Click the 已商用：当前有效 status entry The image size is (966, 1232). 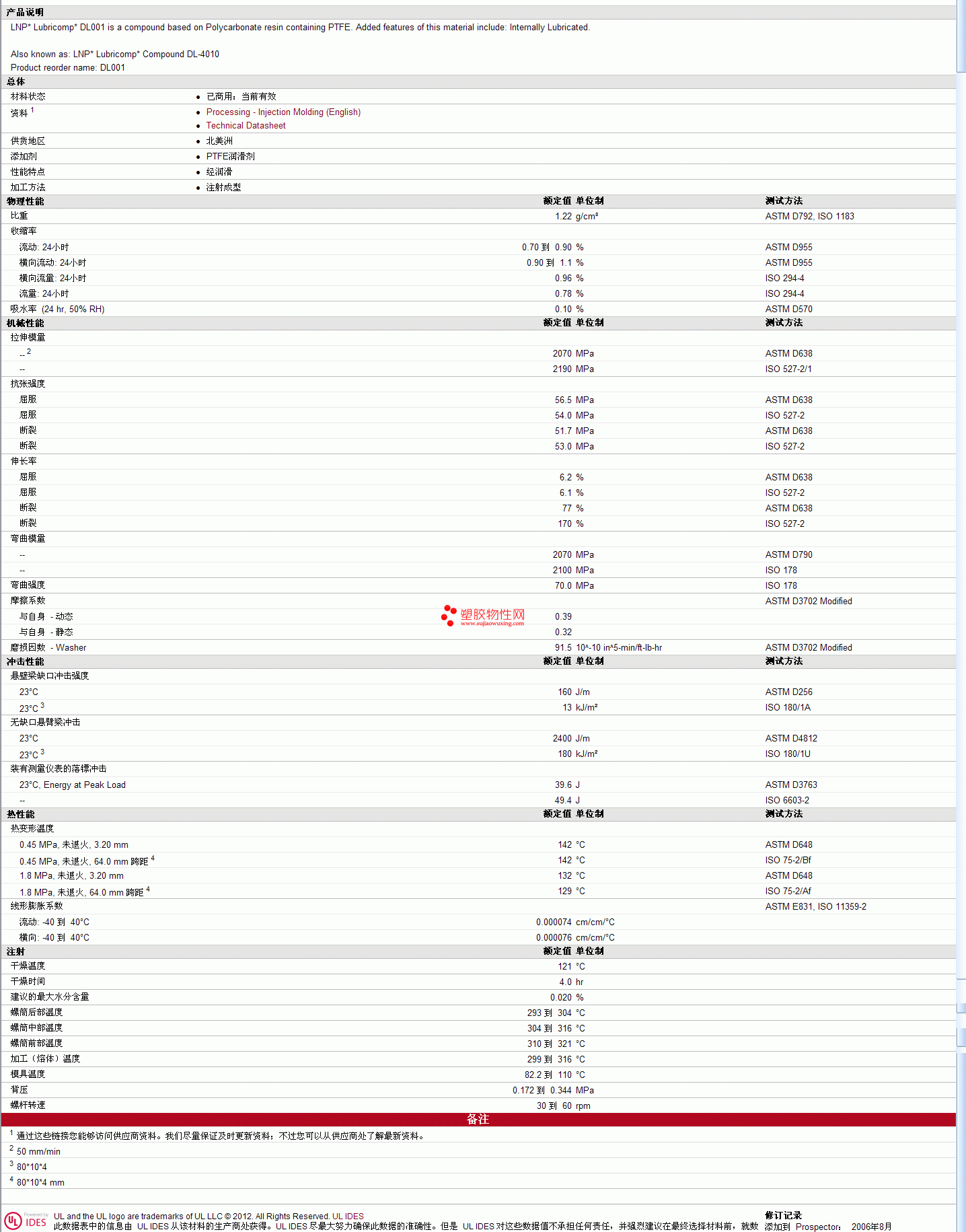pos(241,97)
